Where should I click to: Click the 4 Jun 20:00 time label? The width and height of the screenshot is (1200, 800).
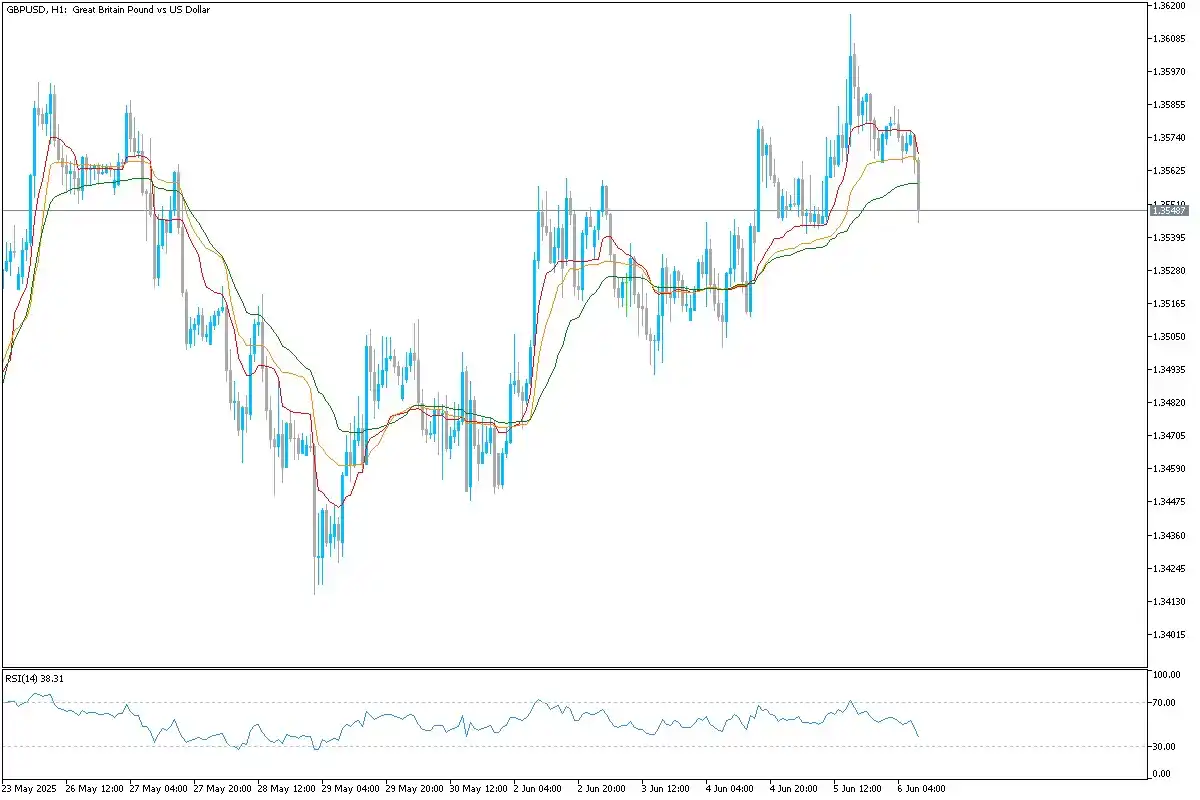(x=795, y=788)
